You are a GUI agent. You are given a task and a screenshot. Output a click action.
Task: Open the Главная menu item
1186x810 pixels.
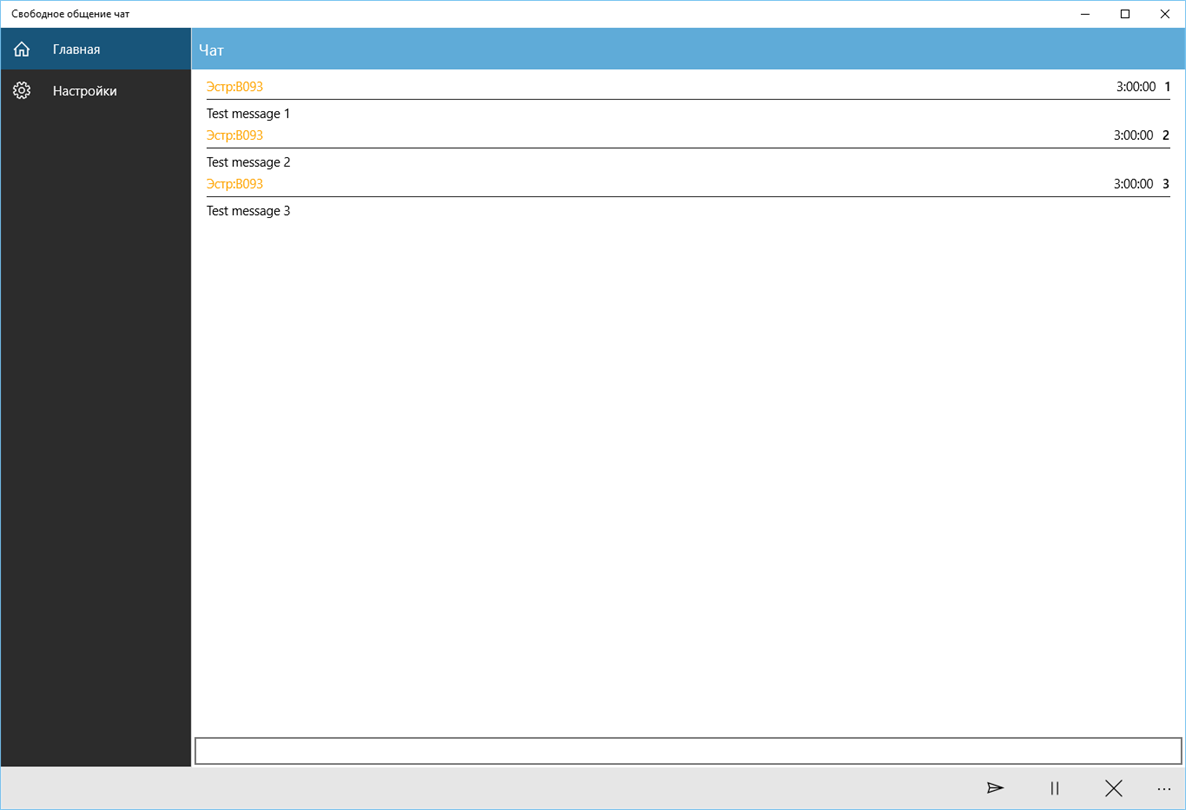click(95, 49)
